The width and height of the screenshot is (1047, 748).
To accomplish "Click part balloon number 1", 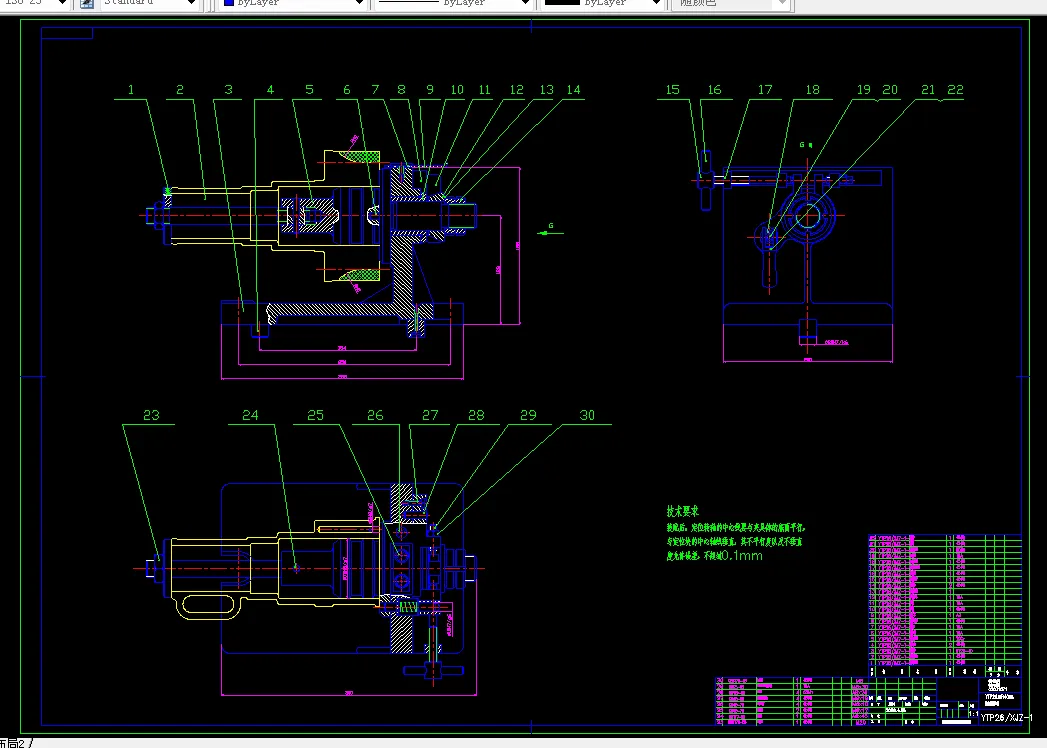I will [x=131, y=89].
